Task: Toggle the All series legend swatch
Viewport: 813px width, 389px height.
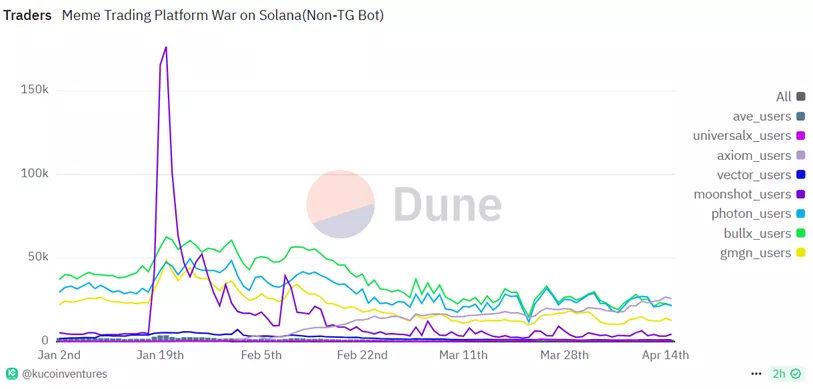Action: click(x=801, y=96)
